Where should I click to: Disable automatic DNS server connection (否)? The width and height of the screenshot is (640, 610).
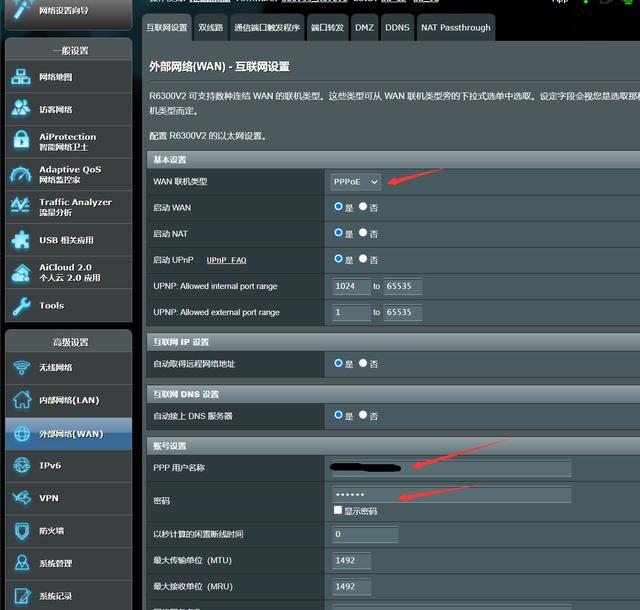pyautogui.click(x=363, y=415)
